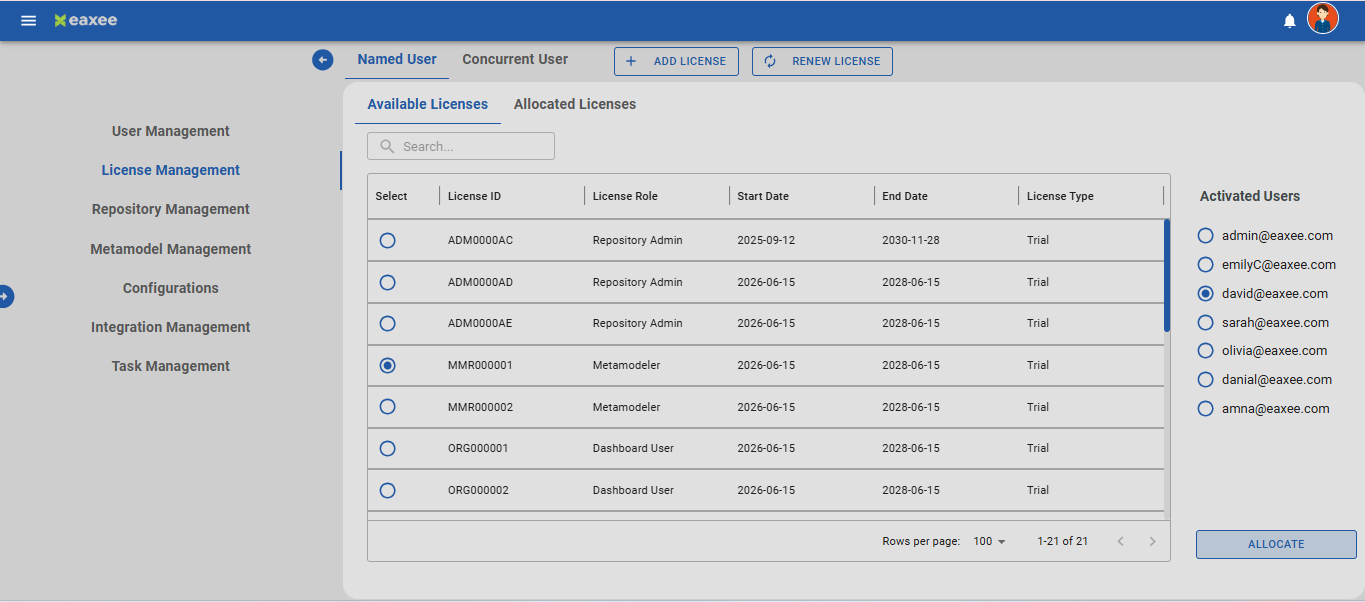This screenshot has width=1365, height=602.
Task: Open Integration Management in the sidebar
Action: [x=171, y=327]
